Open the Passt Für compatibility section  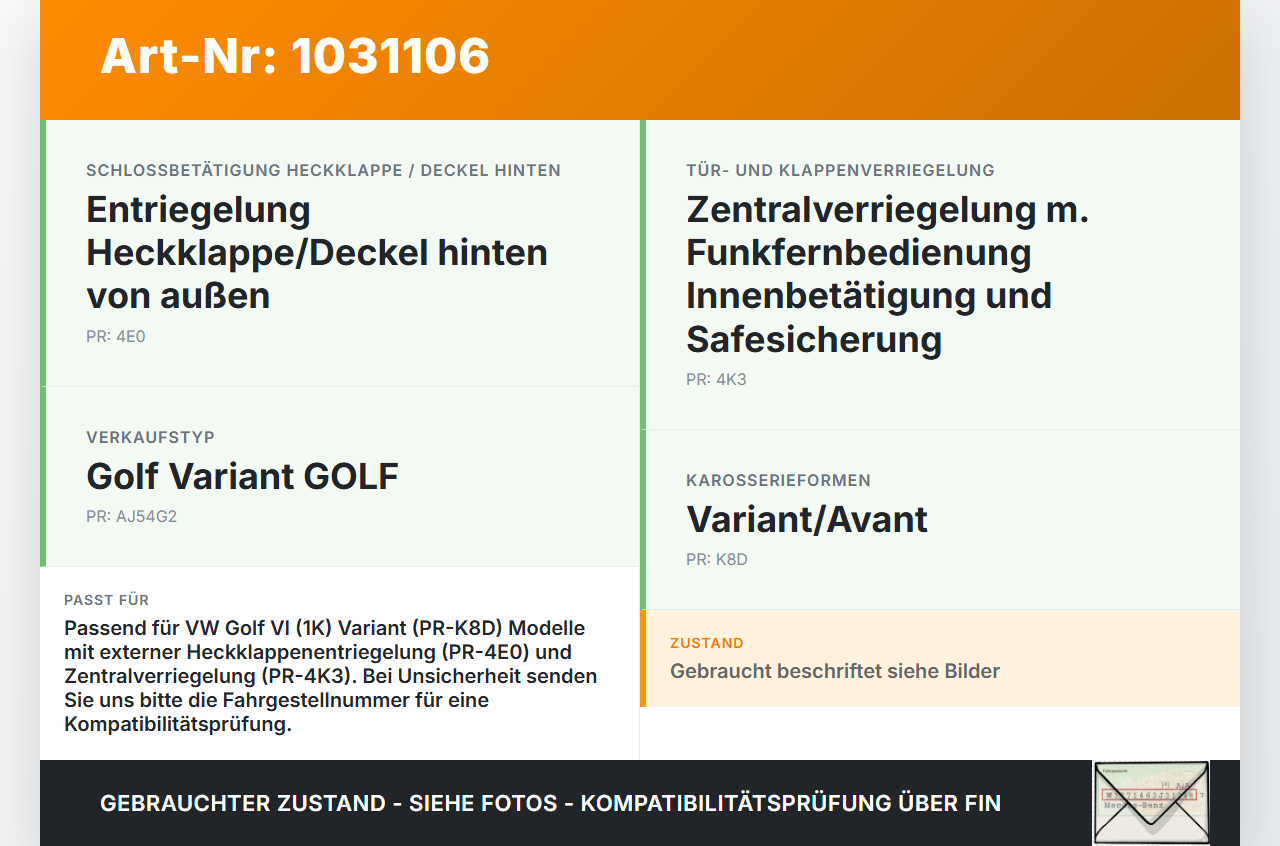(106, 600)
